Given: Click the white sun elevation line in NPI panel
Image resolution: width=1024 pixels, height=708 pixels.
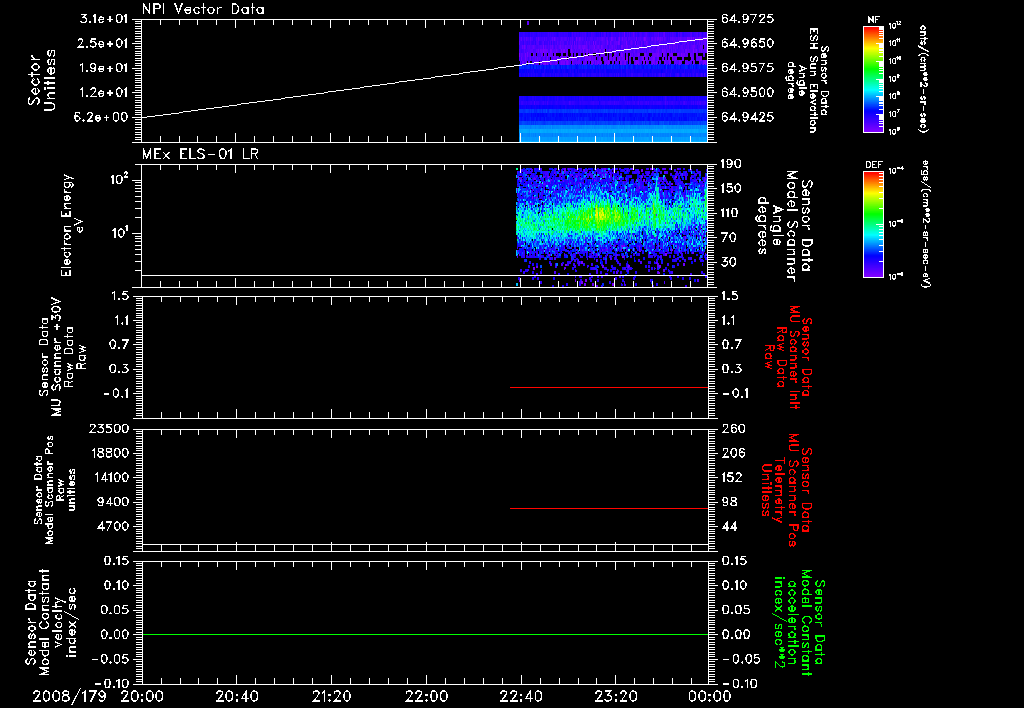Looking at the screenshot, I should click(x=425, y=78).
